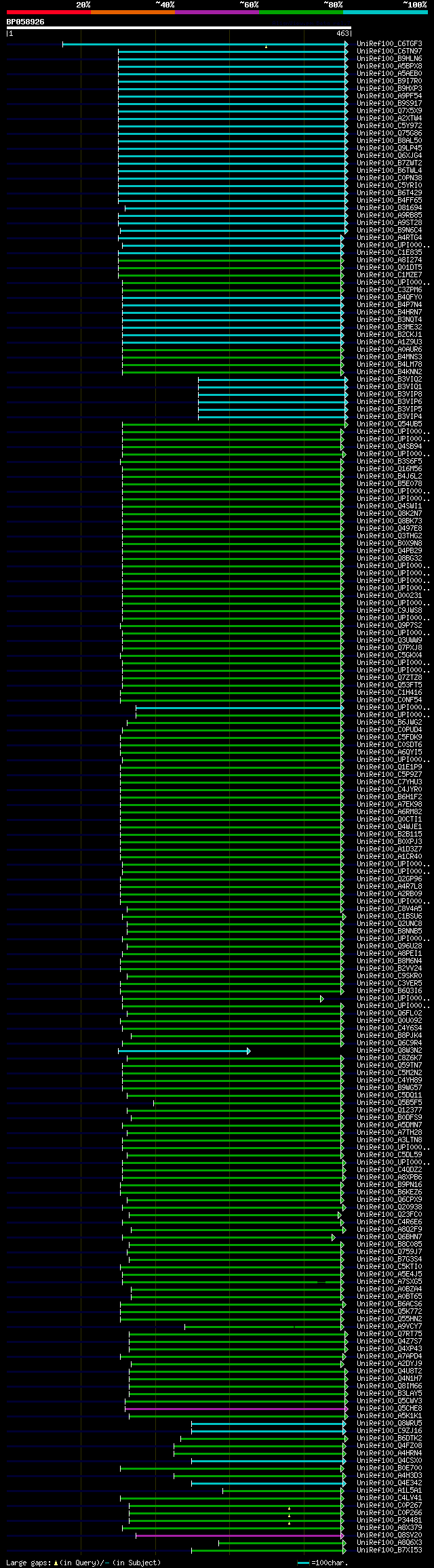Click the UniRef100_Q1E1P9 label
This screenshot has height=1568, width=434.
(x=389, y=767)
